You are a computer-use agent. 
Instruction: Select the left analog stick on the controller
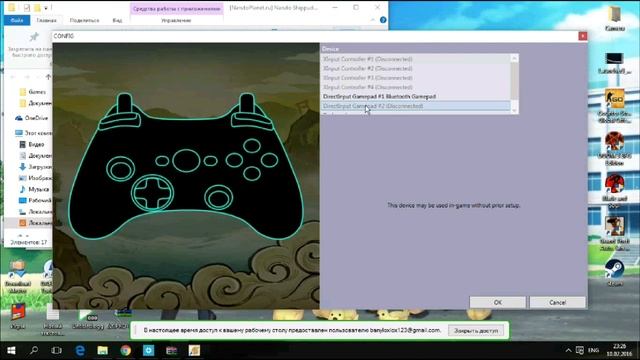point(120,169)
